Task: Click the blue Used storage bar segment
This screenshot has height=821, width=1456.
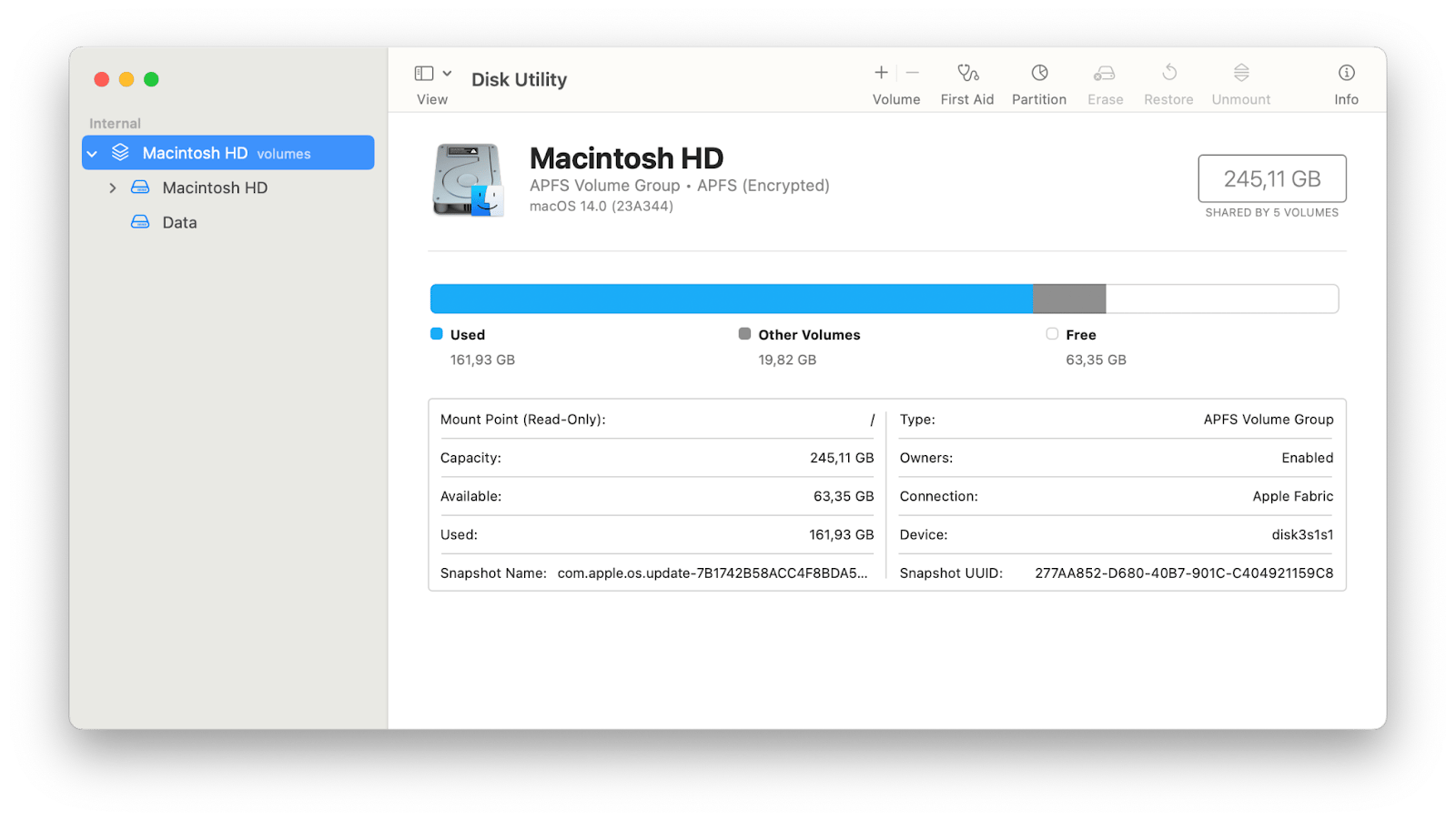Action: [732, 299]
